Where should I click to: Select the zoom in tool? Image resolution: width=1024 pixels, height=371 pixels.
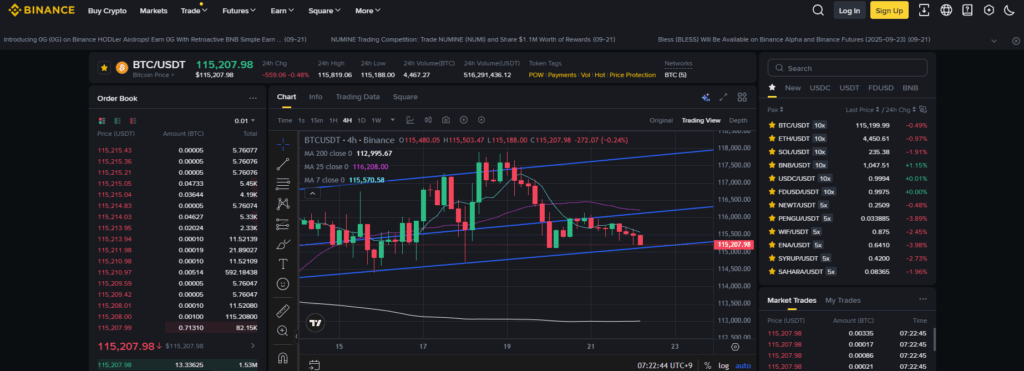(x=283, y=331)
